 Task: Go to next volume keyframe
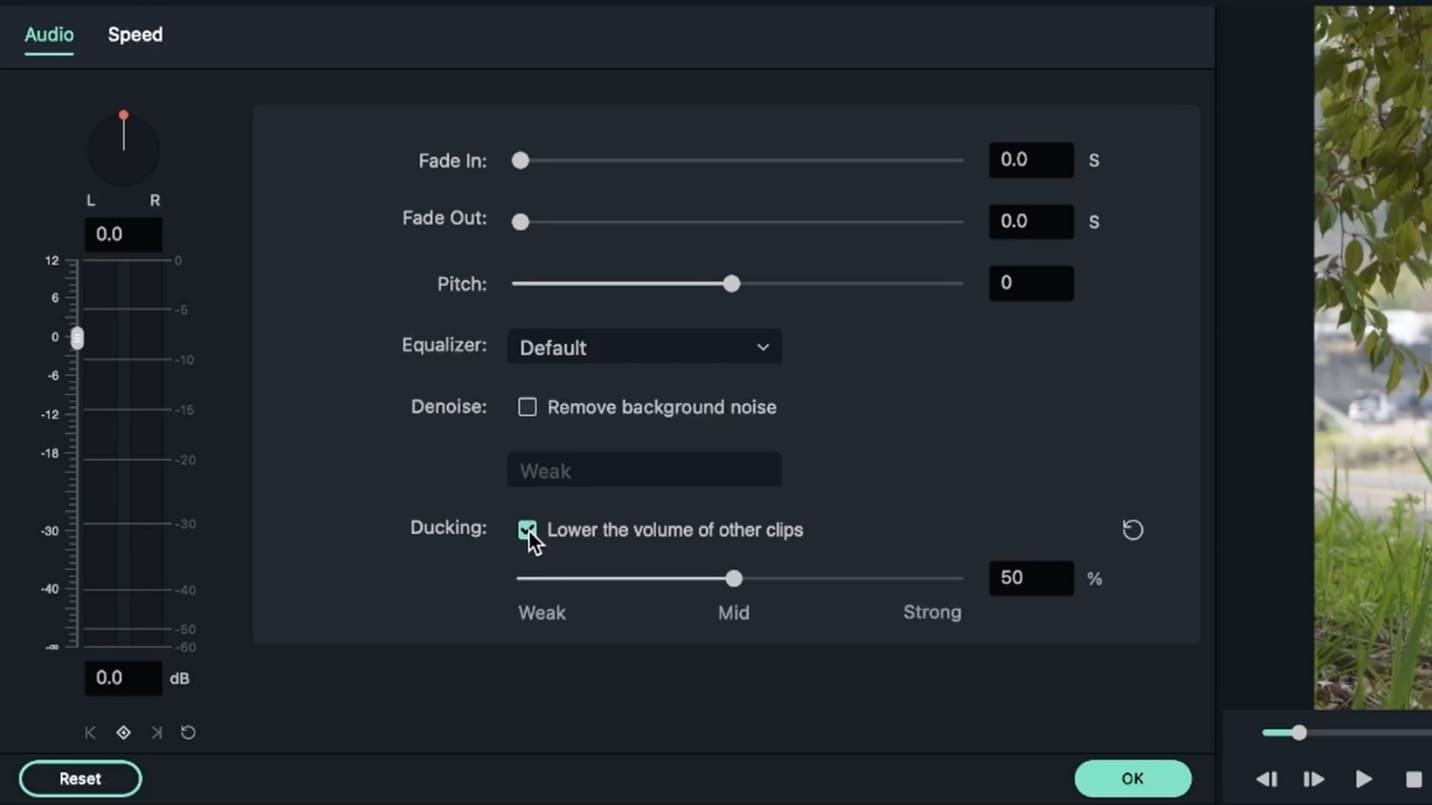click(x=156, y=733)
